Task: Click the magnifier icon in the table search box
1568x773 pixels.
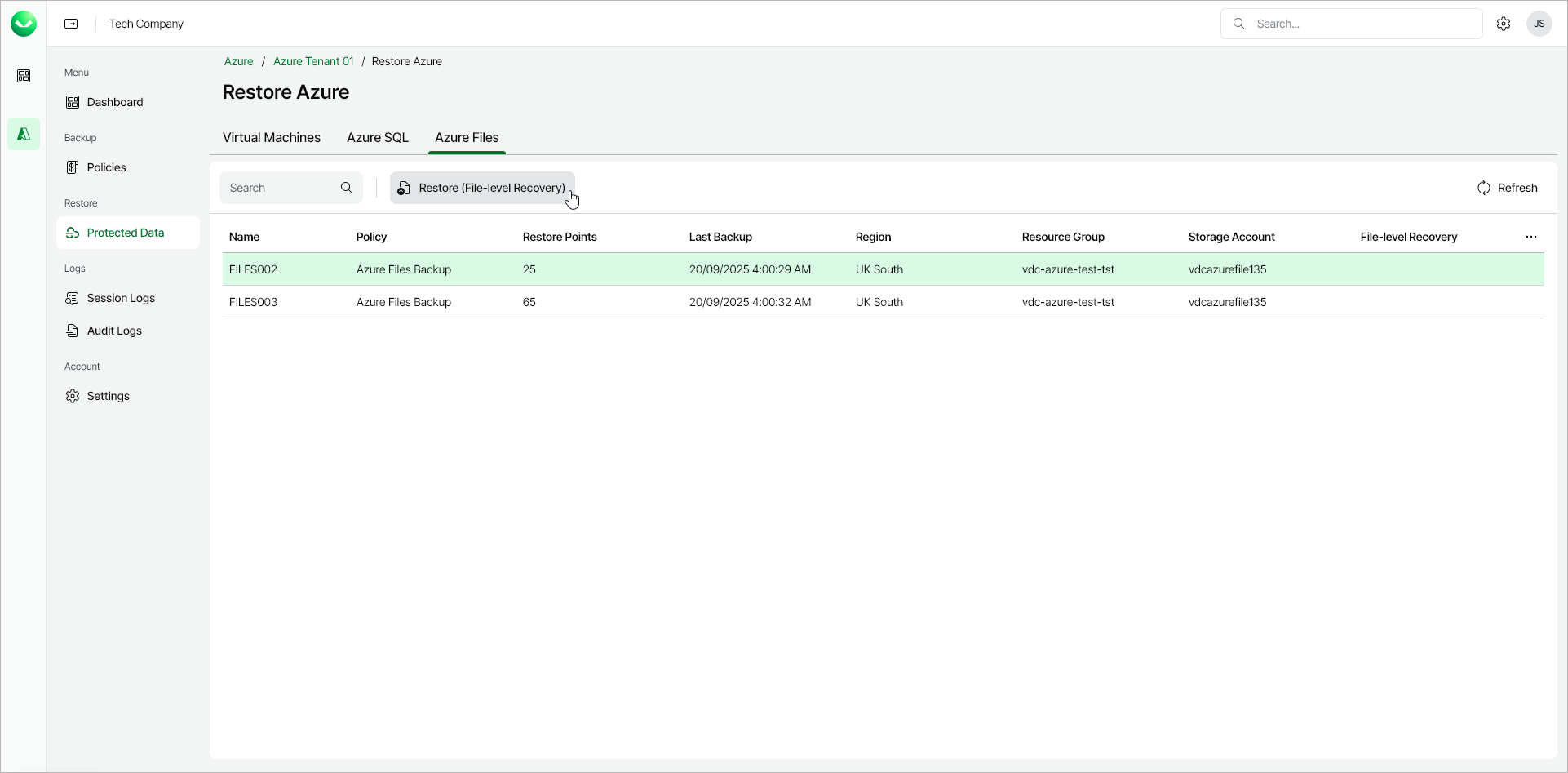Action: [x=347, y=188]
